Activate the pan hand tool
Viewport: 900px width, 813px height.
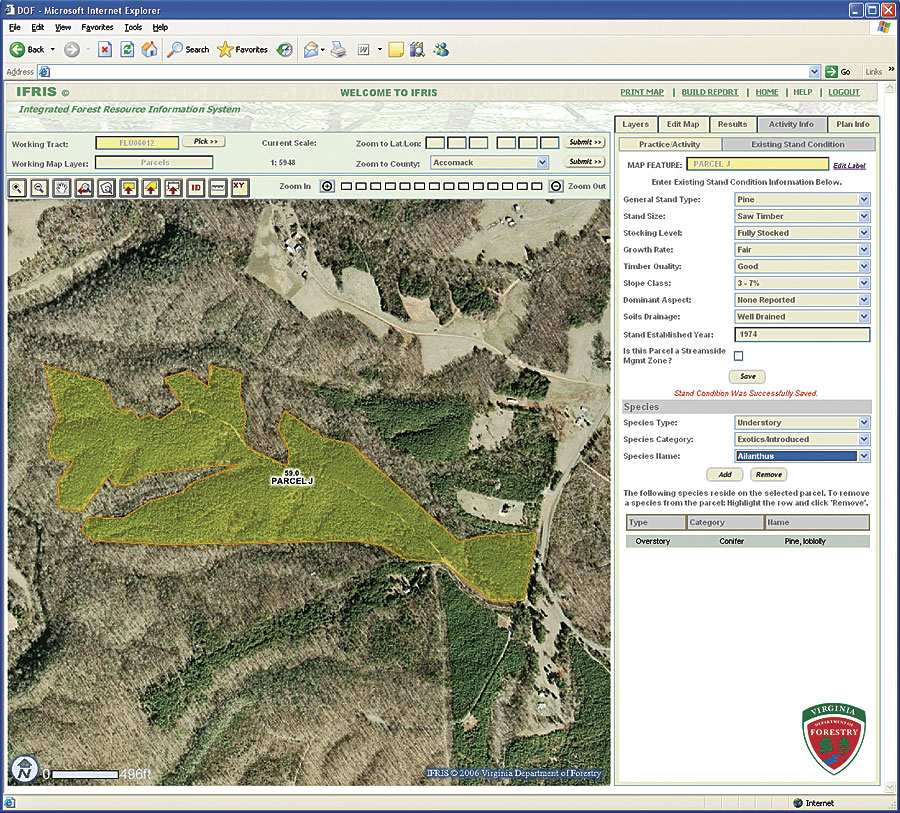click(62, 187)
